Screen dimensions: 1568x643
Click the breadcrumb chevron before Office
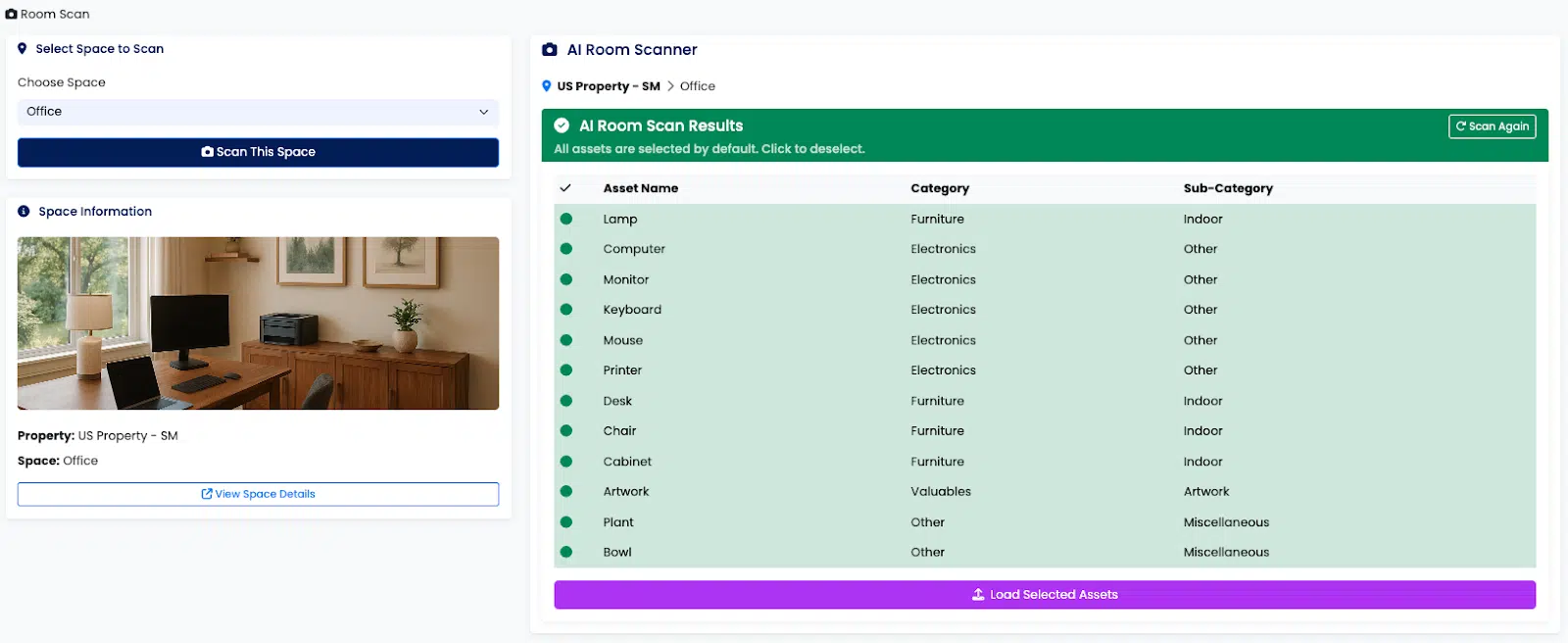[x=670, y=86]
